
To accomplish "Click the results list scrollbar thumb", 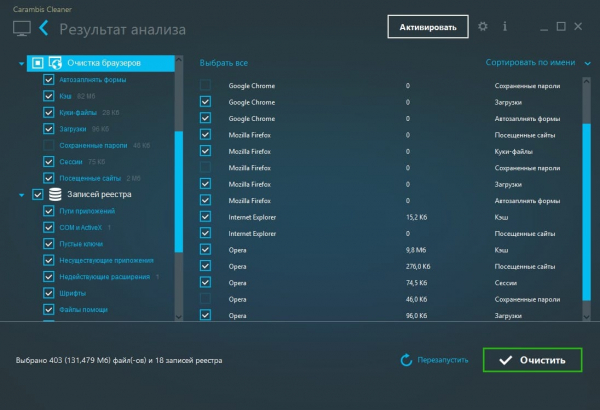I will 586,212.
